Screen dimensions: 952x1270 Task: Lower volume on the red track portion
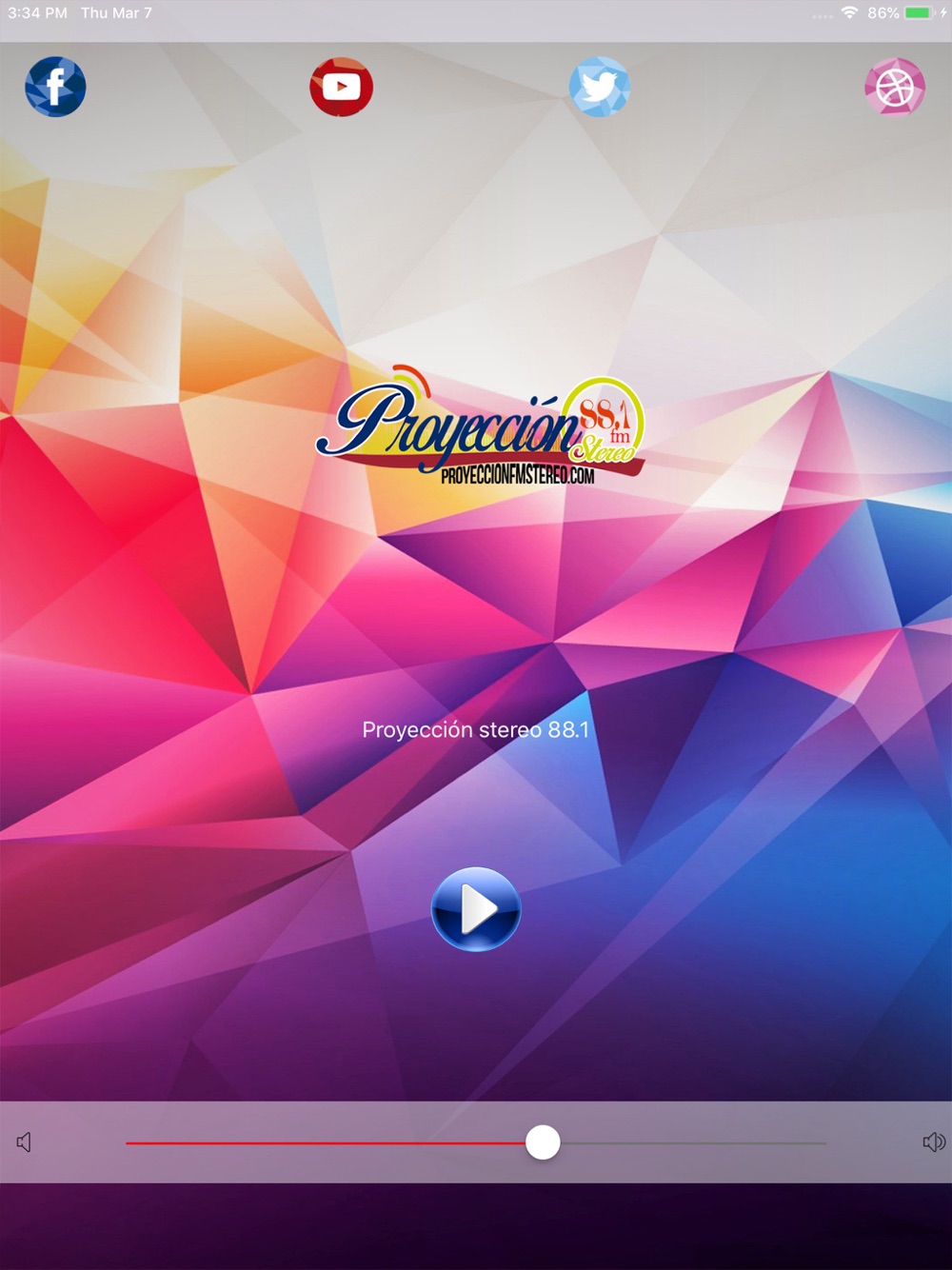pos(326,1142)
